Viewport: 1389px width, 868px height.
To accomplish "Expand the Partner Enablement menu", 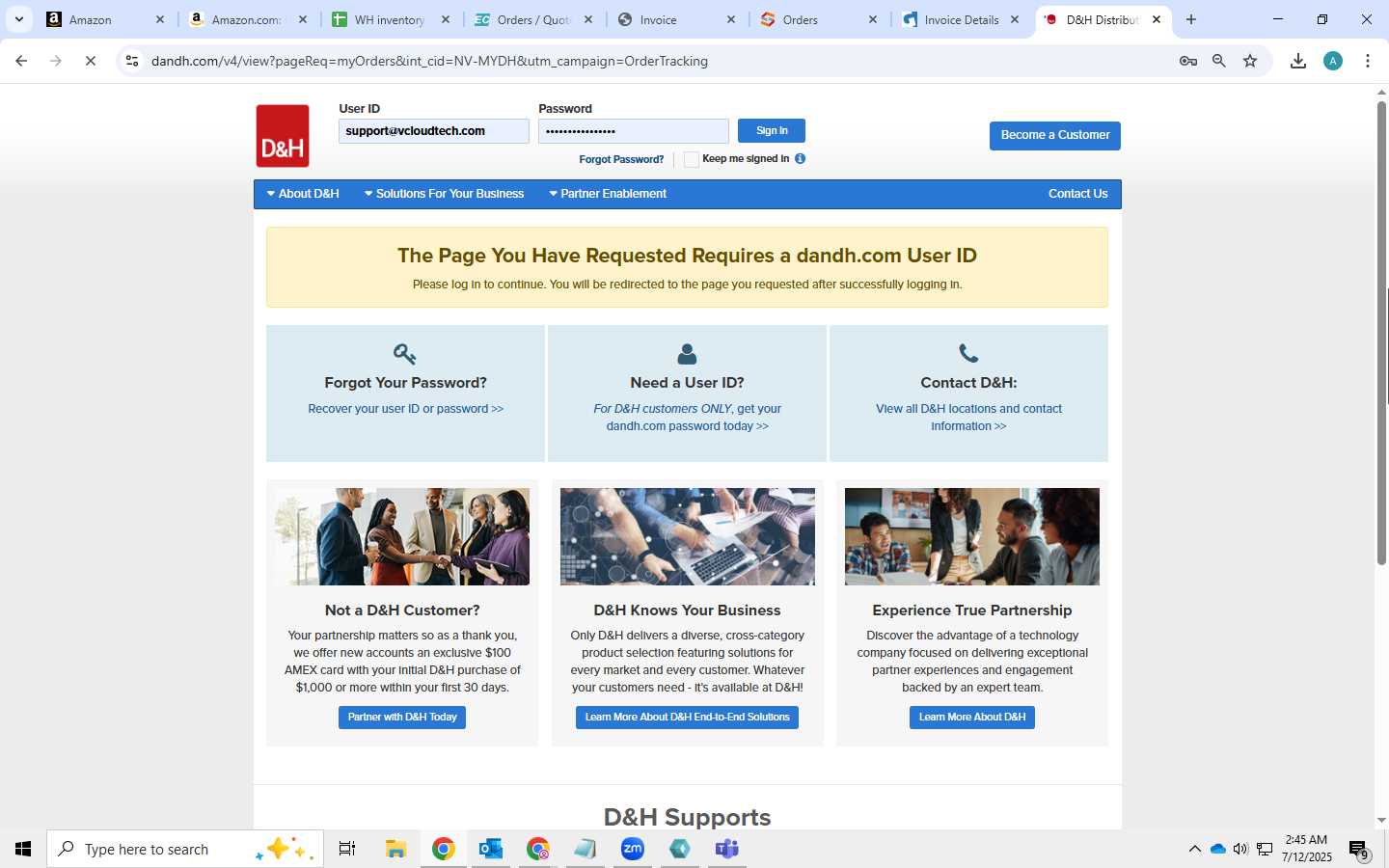I will [x=608, y=194].
